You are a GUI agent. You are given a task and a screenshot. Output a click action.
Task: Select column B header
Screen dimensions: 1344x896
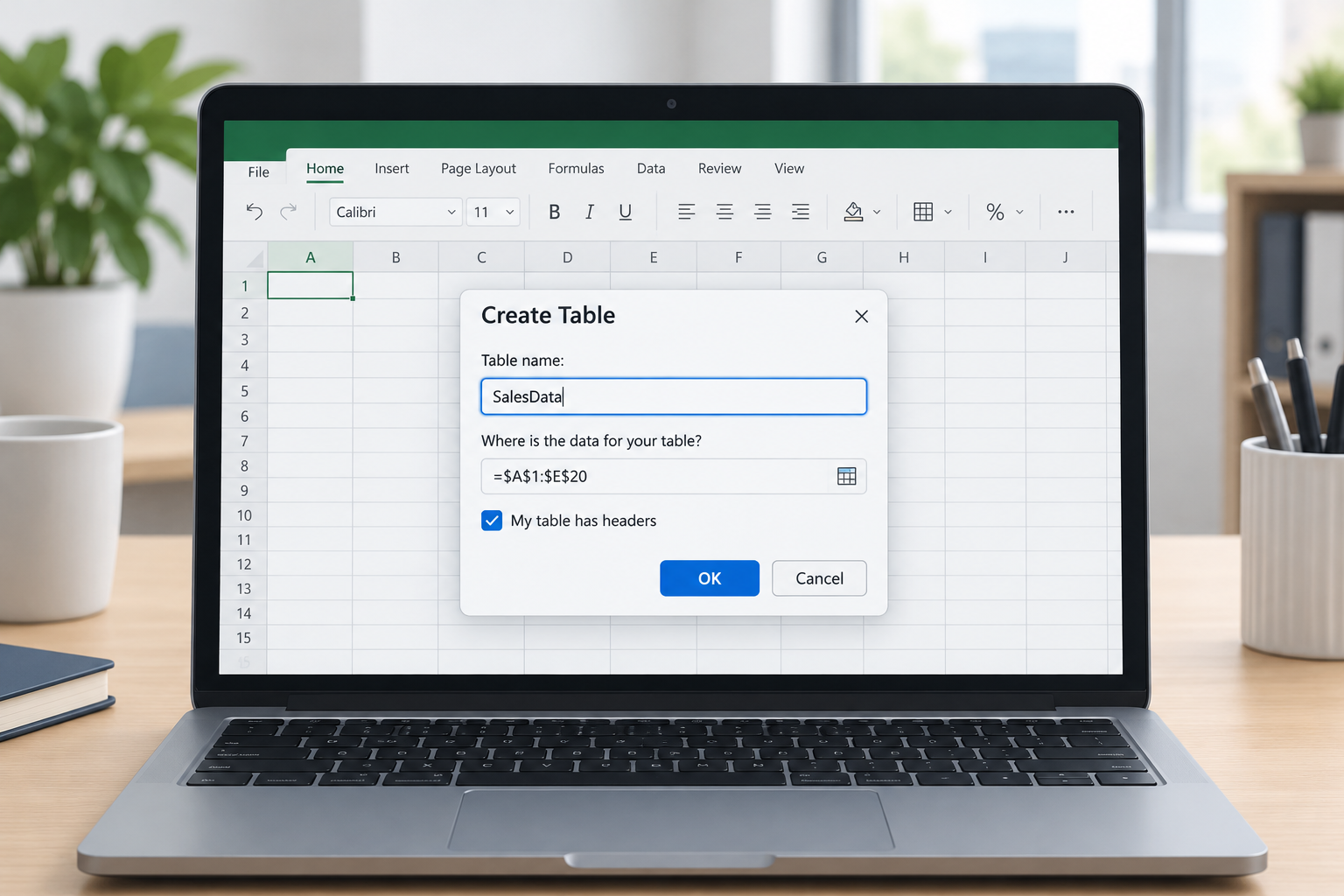pos(395,257)
